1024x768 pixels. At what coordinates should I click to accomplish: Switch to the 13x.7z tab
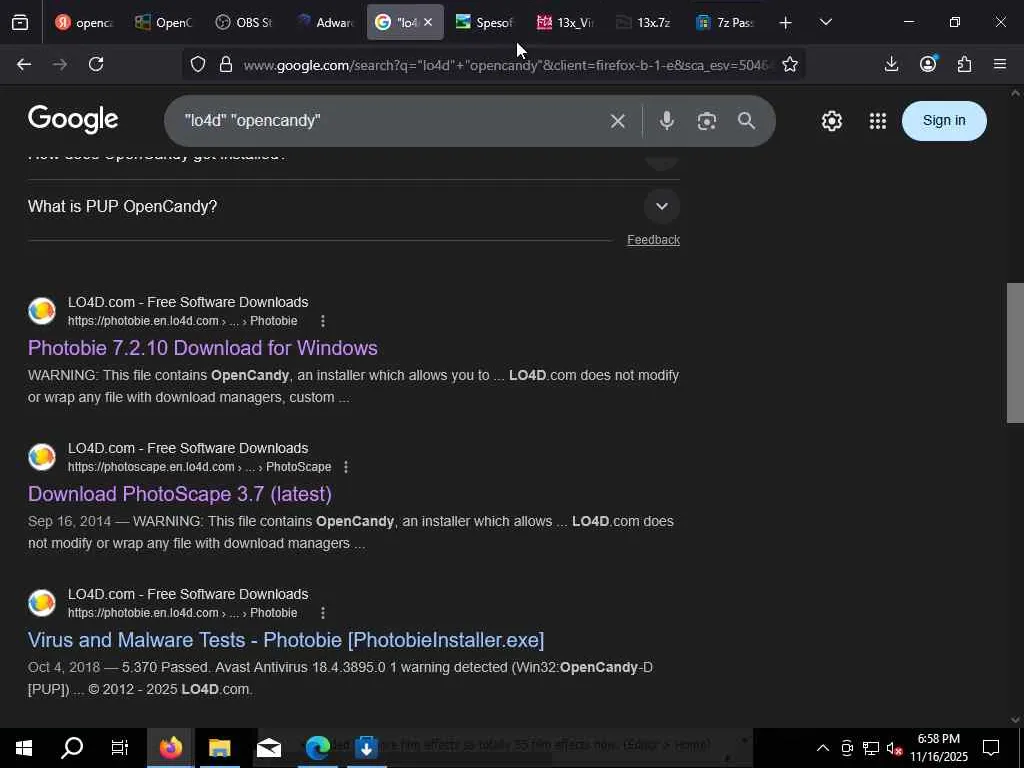coord(645,22)
